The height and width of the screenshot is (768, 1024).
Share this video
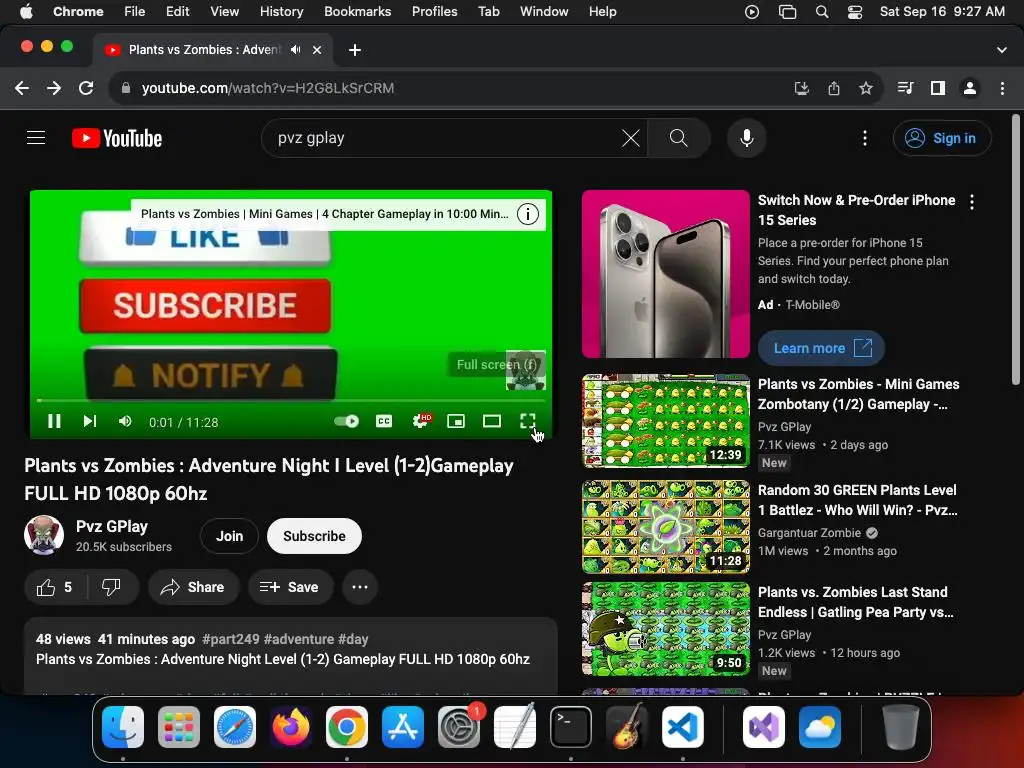click(x=193, y=587)
